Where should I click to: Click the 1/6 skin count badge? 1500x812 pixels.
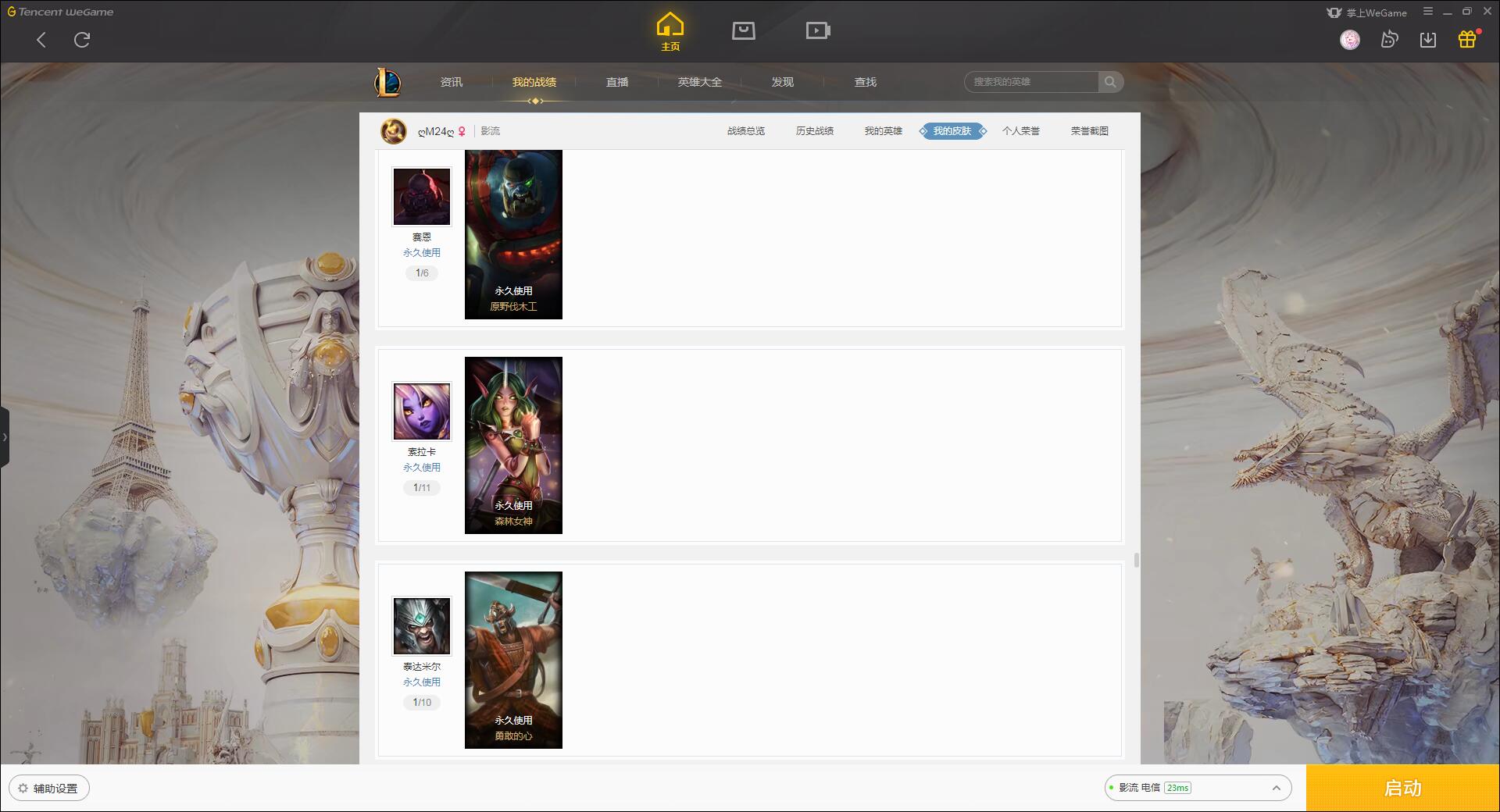point(422,273)
